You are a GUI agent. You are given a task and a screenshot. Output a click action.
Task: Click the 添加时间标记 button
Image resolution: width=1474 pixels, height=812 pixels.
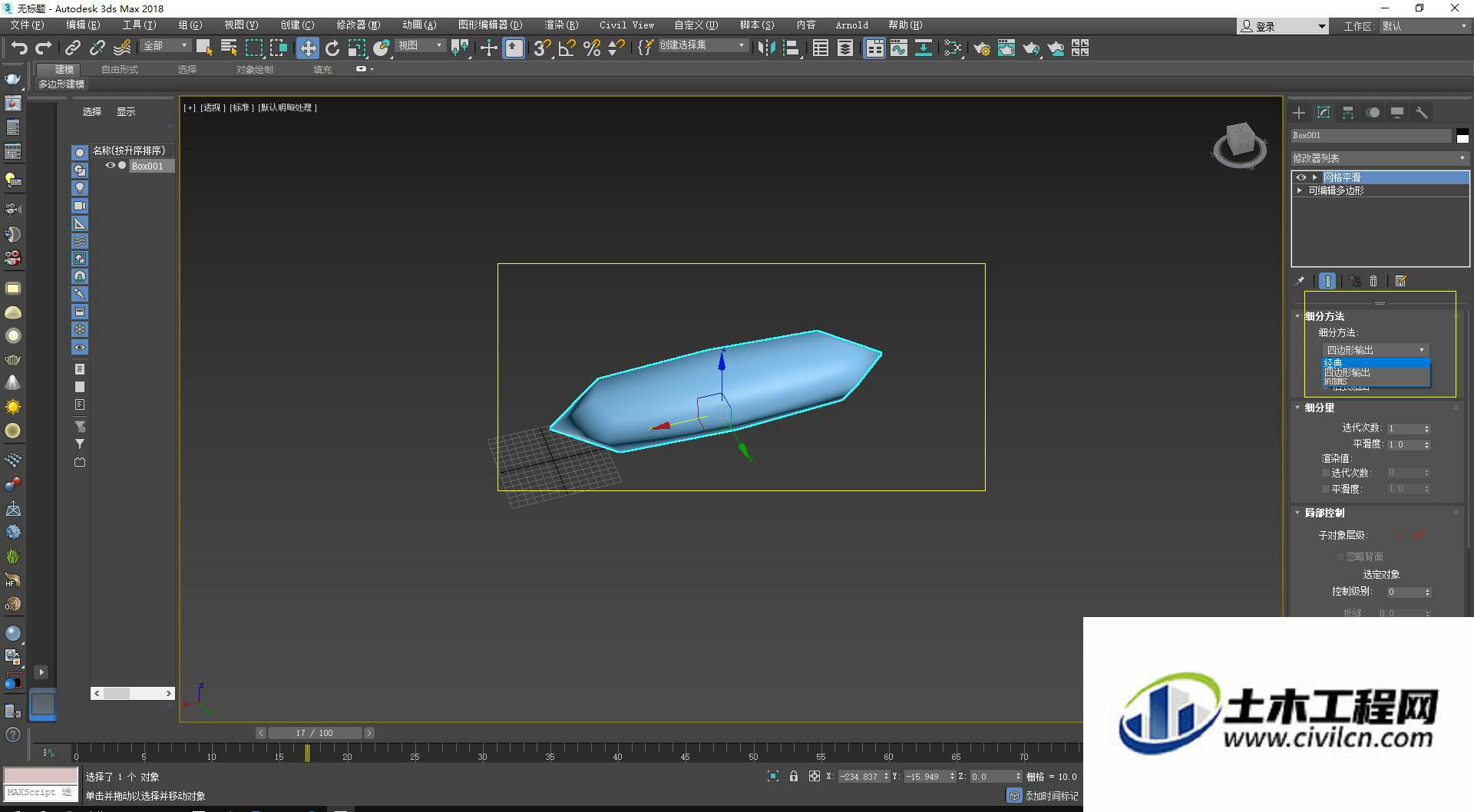[1044, 796]
